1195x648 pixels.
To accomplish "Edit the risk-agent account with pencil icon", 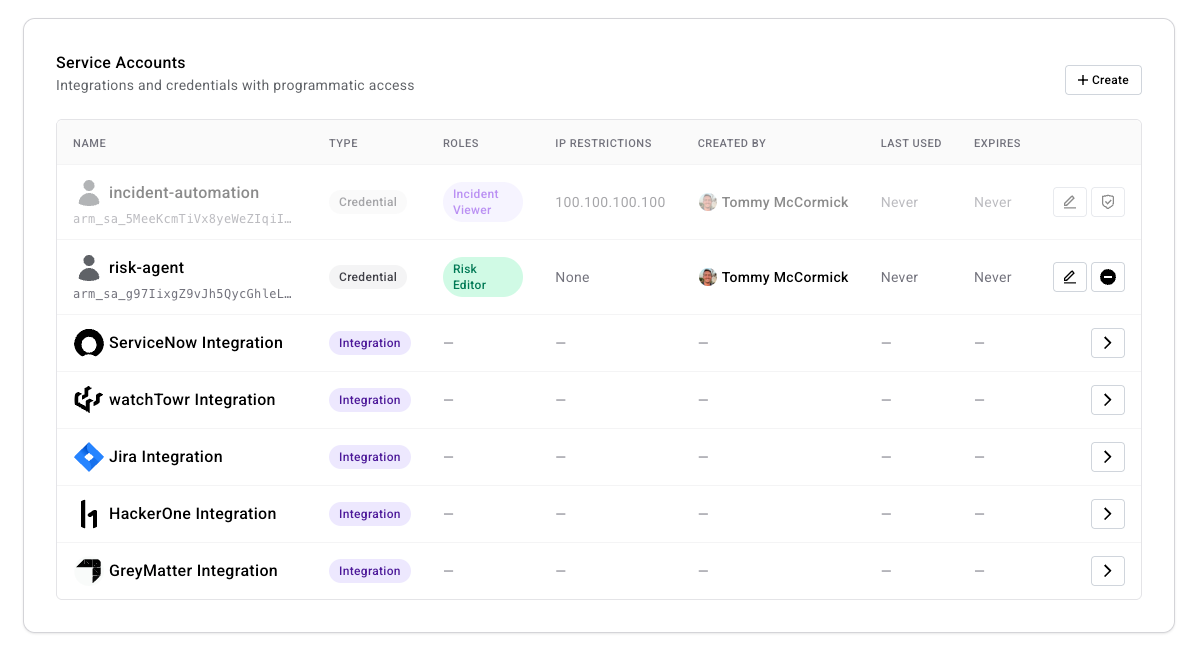I will coord(1069,277).
